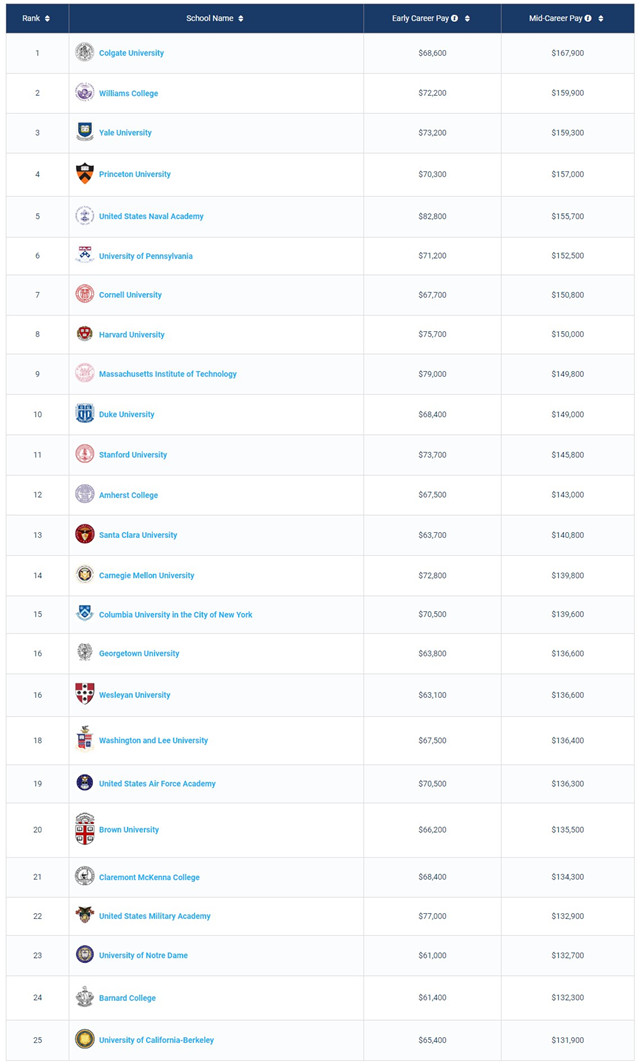Click the Duke University logo
This screenshot has width=640, height=1064.
(84, 413)
